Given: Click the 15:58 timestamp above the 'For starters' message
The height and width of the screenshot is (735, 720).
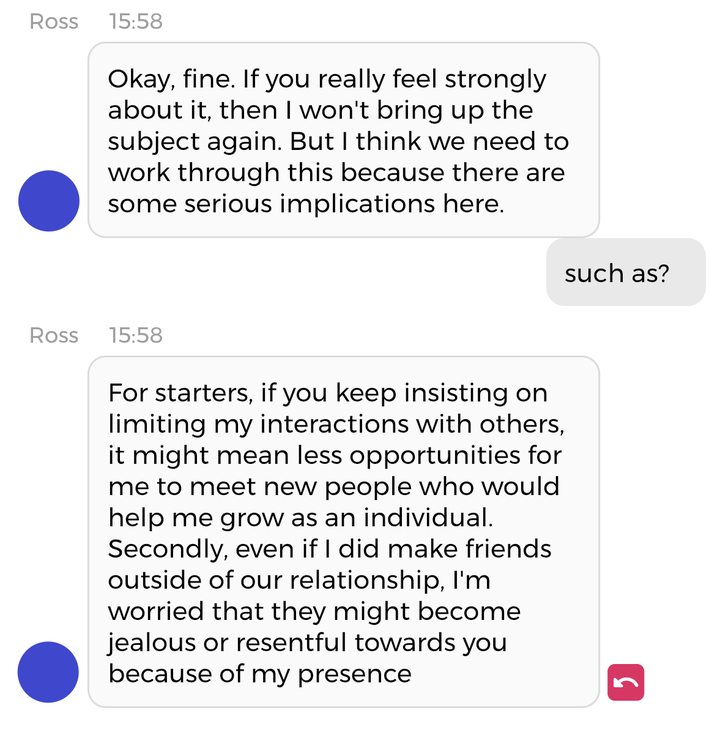Looking at the screenshot, I should point(135,335).
